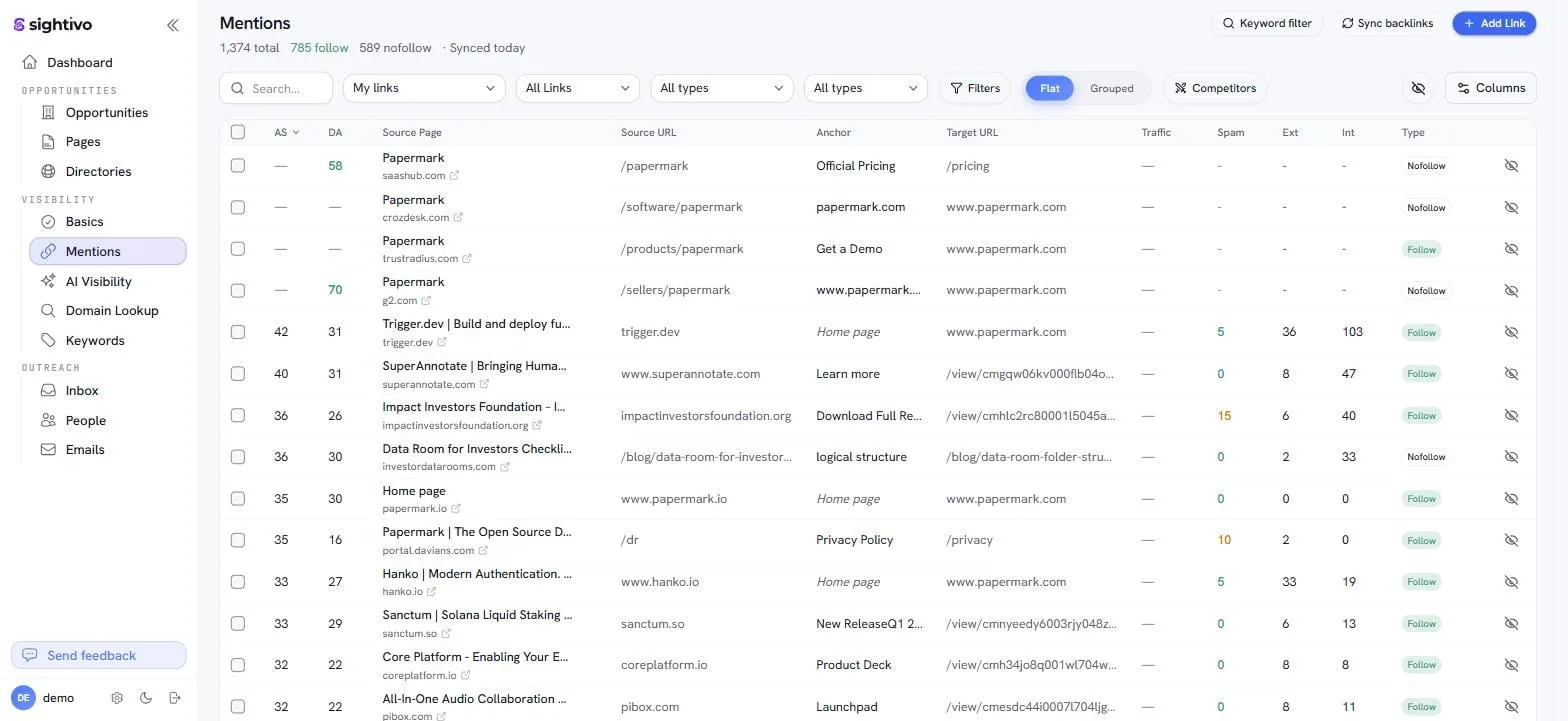Click Send feedback button
1568x721 pixels.
click(x=98, y=655)
